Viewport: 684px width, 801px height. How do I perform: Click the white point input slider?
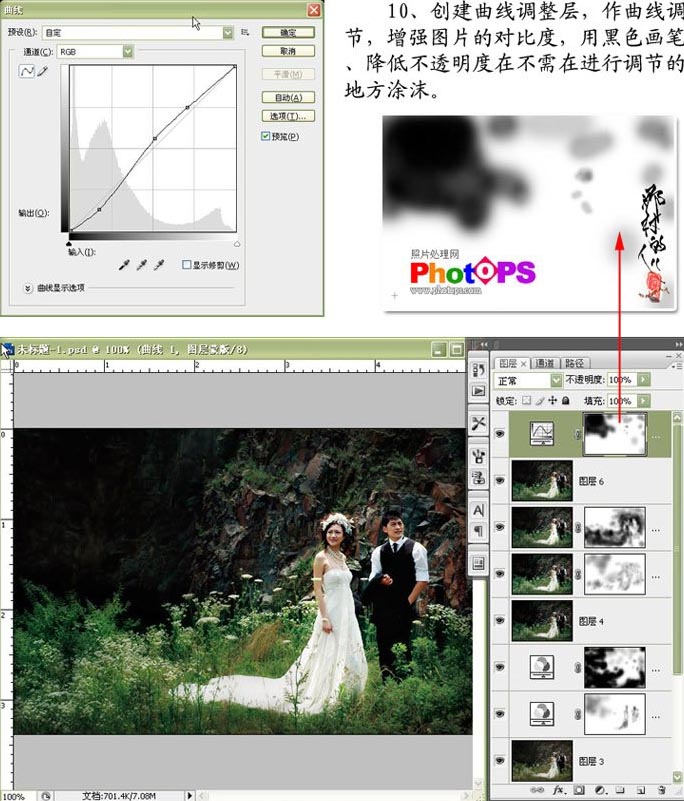(x=237, y=244)
